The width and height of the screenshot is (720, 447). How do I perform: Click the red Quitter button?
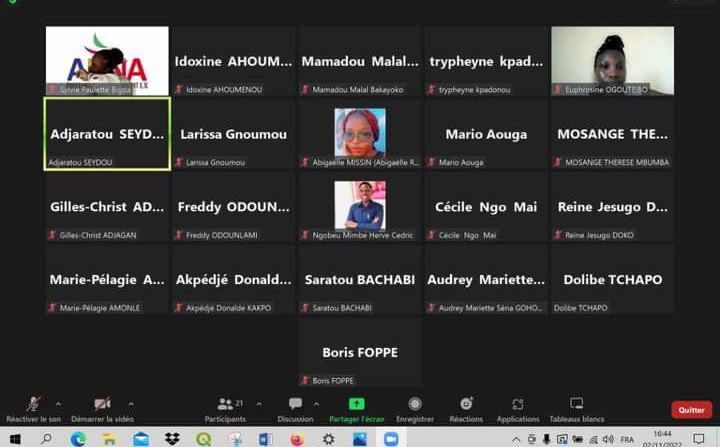[691, 410]
